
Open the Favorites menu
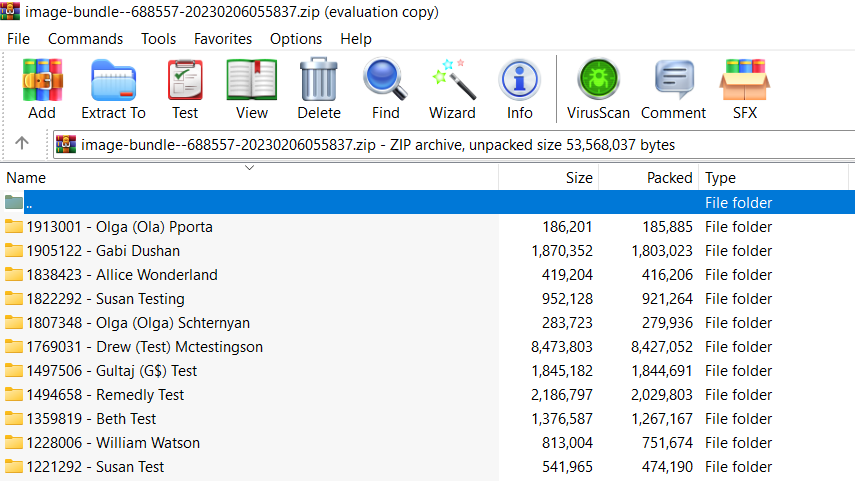(x=223, y=39)
